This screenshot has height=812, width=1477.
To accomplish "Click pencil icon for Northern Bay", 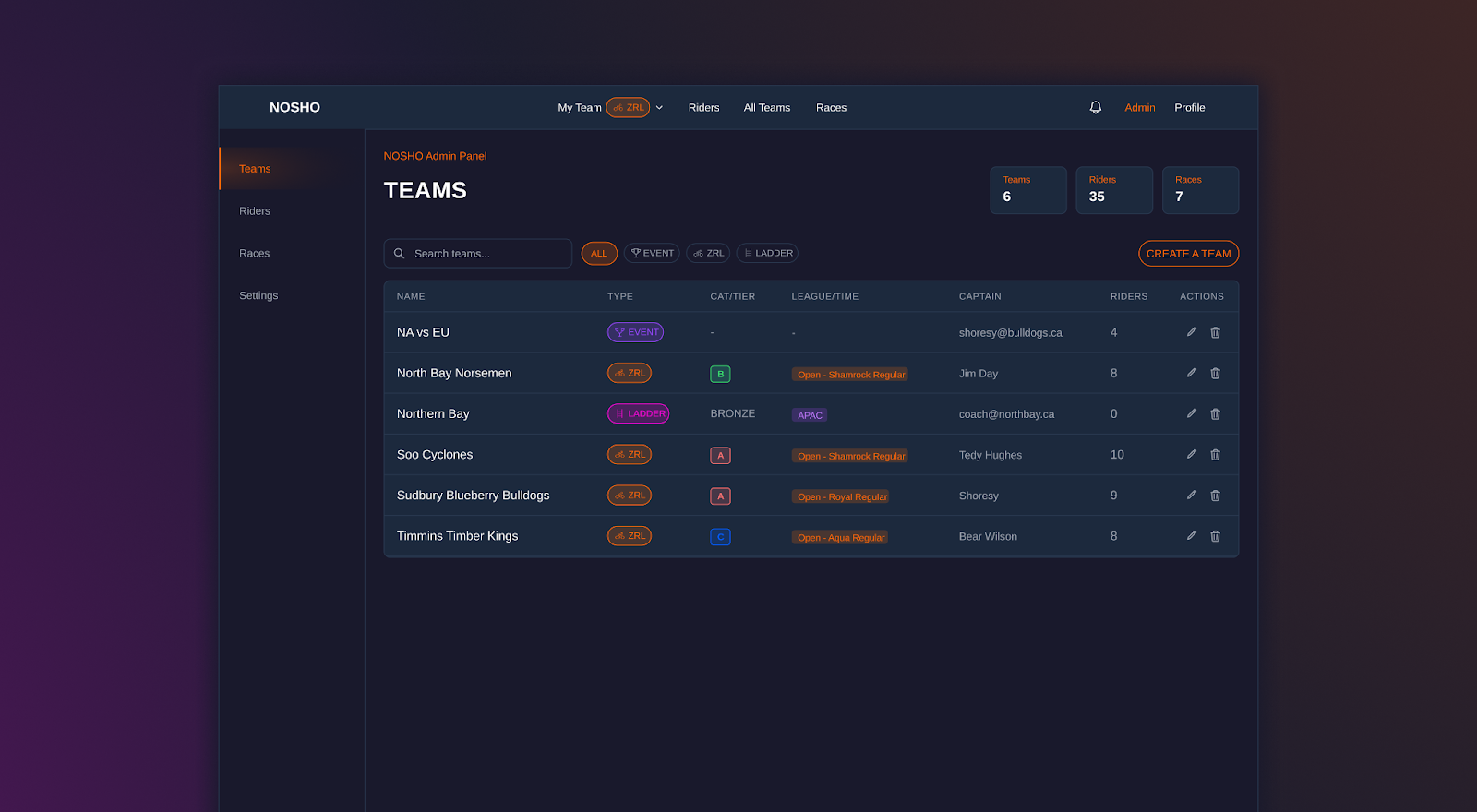I will pyautogui.click(x=1191, y=413).
